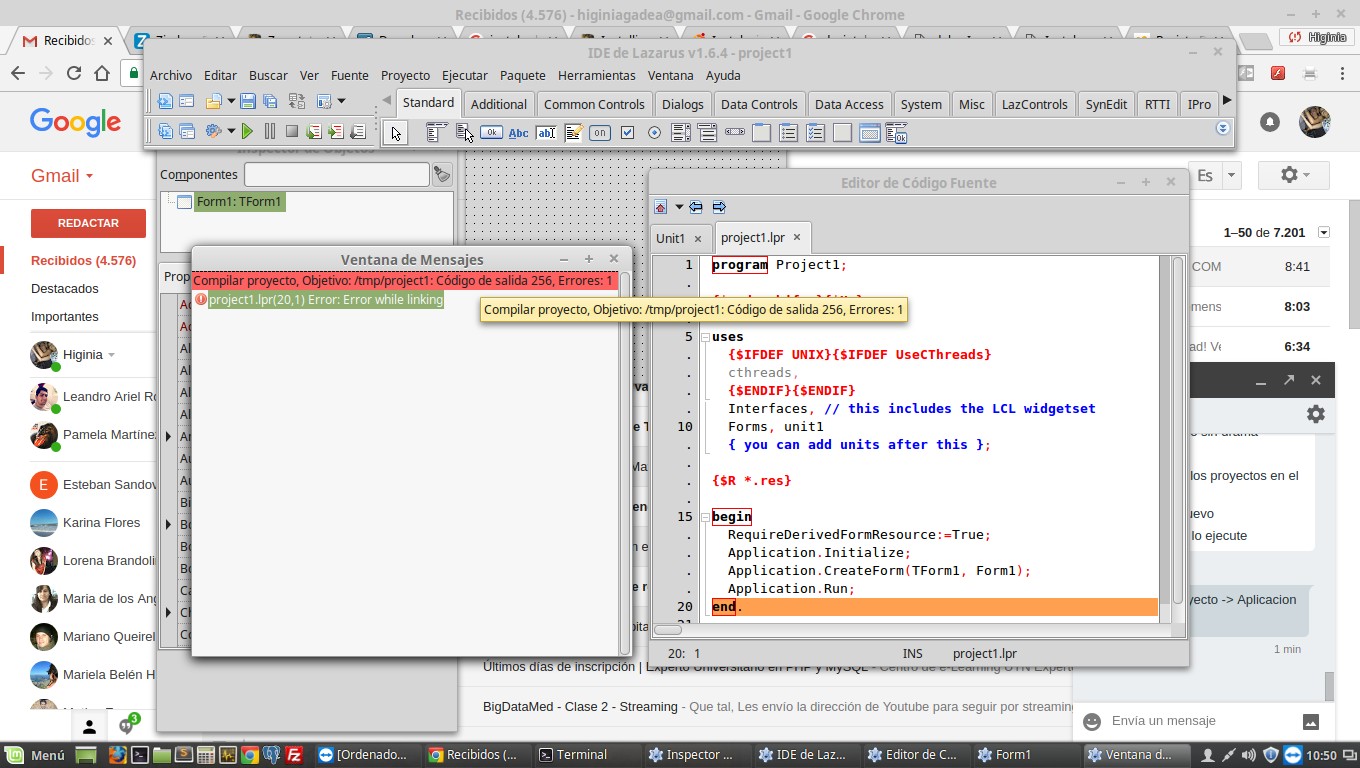1360x768 pixels.
Task: Select the TComboBox component icon
Action: click(708, 132)
